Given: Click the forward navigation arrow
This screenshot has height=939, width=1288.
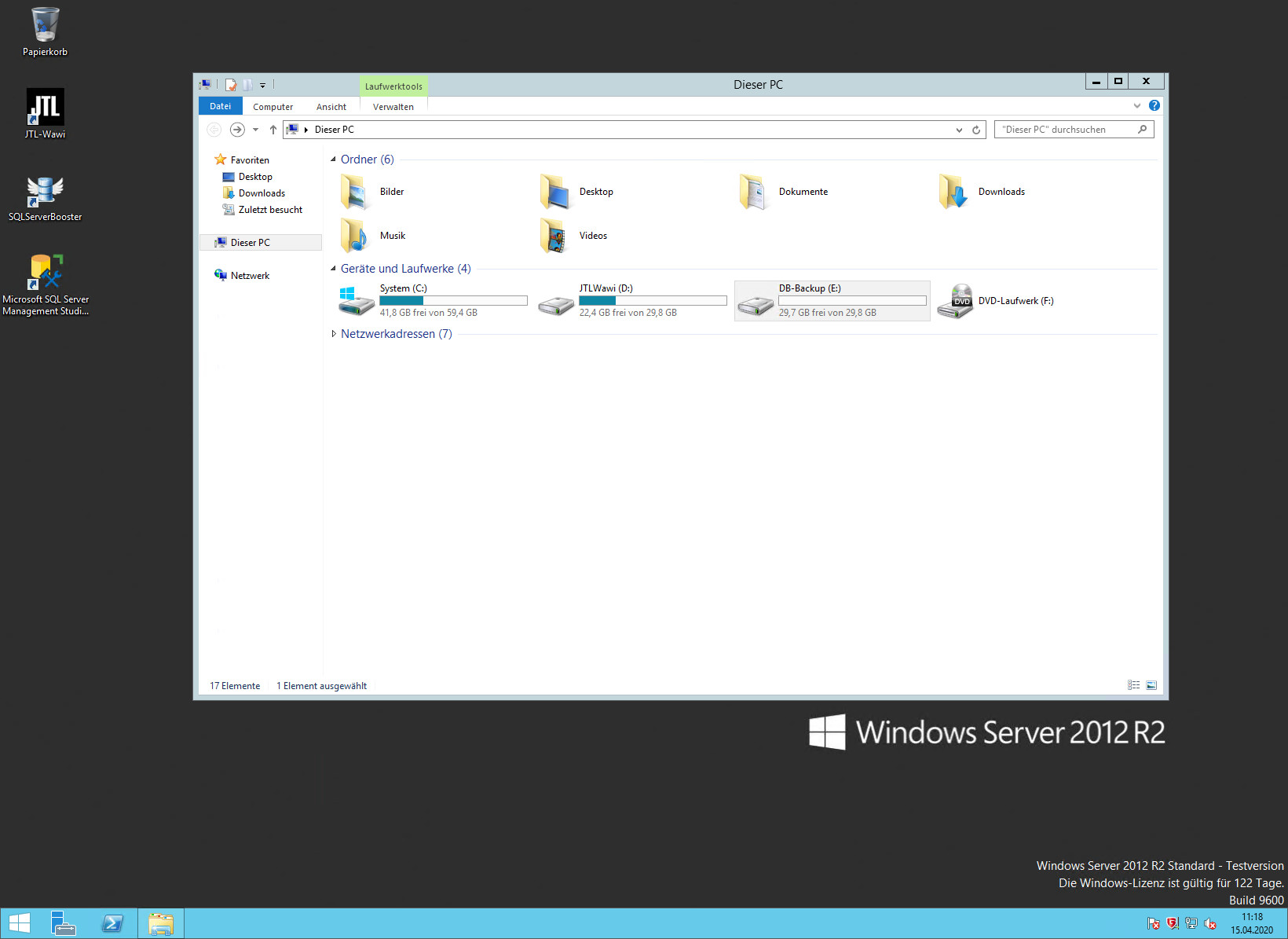Looking at the screenshot, I should [237, 130].
